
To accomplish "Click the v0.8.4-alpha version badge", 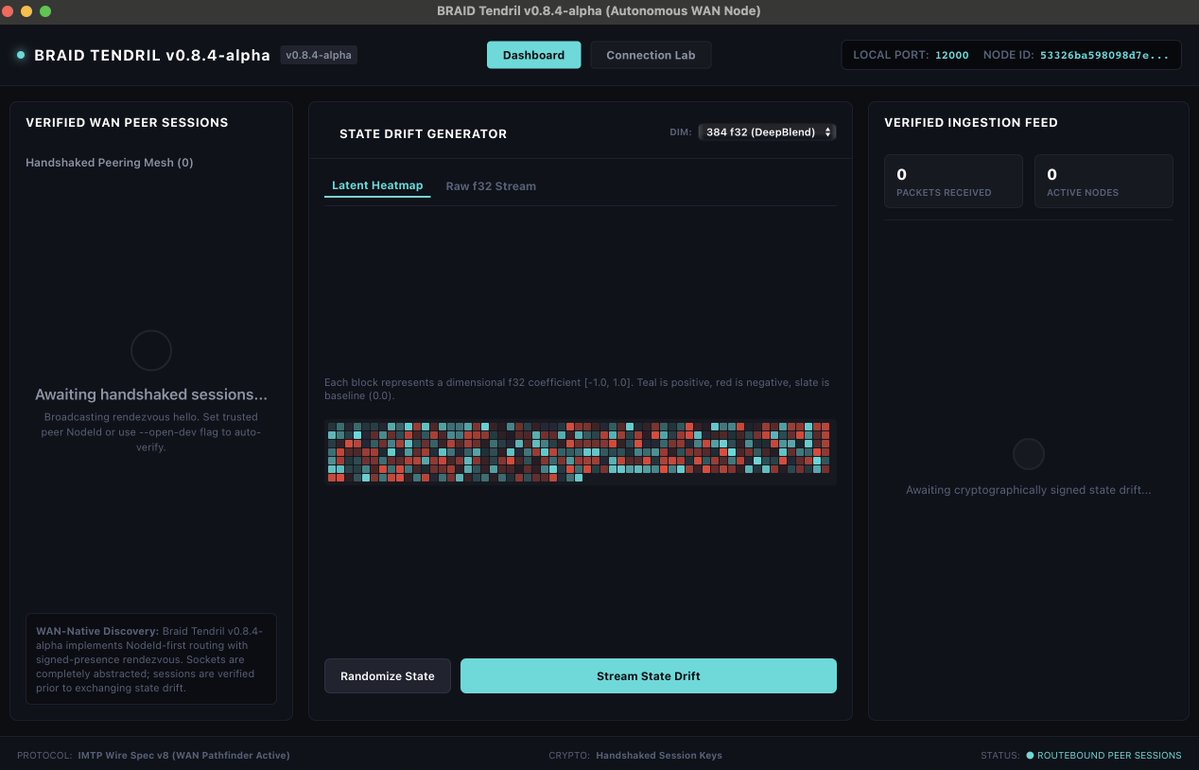I will (x=319, y=55).
